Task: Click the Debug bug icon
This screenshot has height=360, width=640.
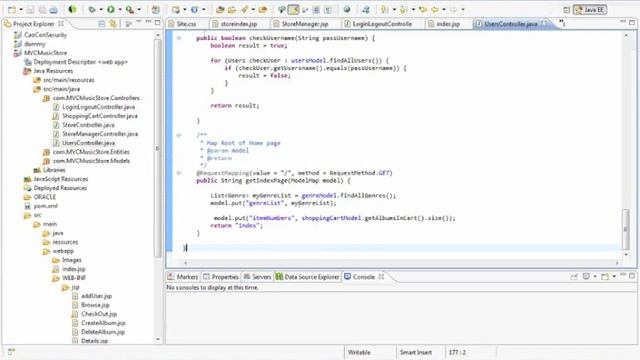Action: pos(92,9)
